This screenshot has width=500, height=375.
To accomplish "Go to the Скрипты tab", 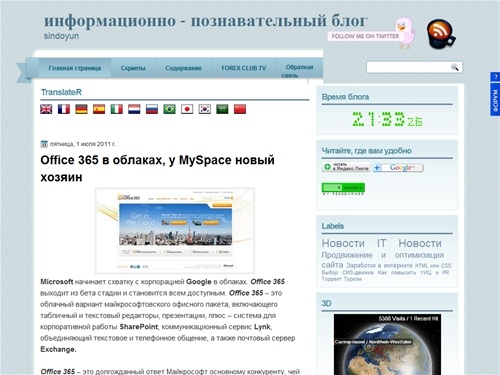I will tap(133, 68).
